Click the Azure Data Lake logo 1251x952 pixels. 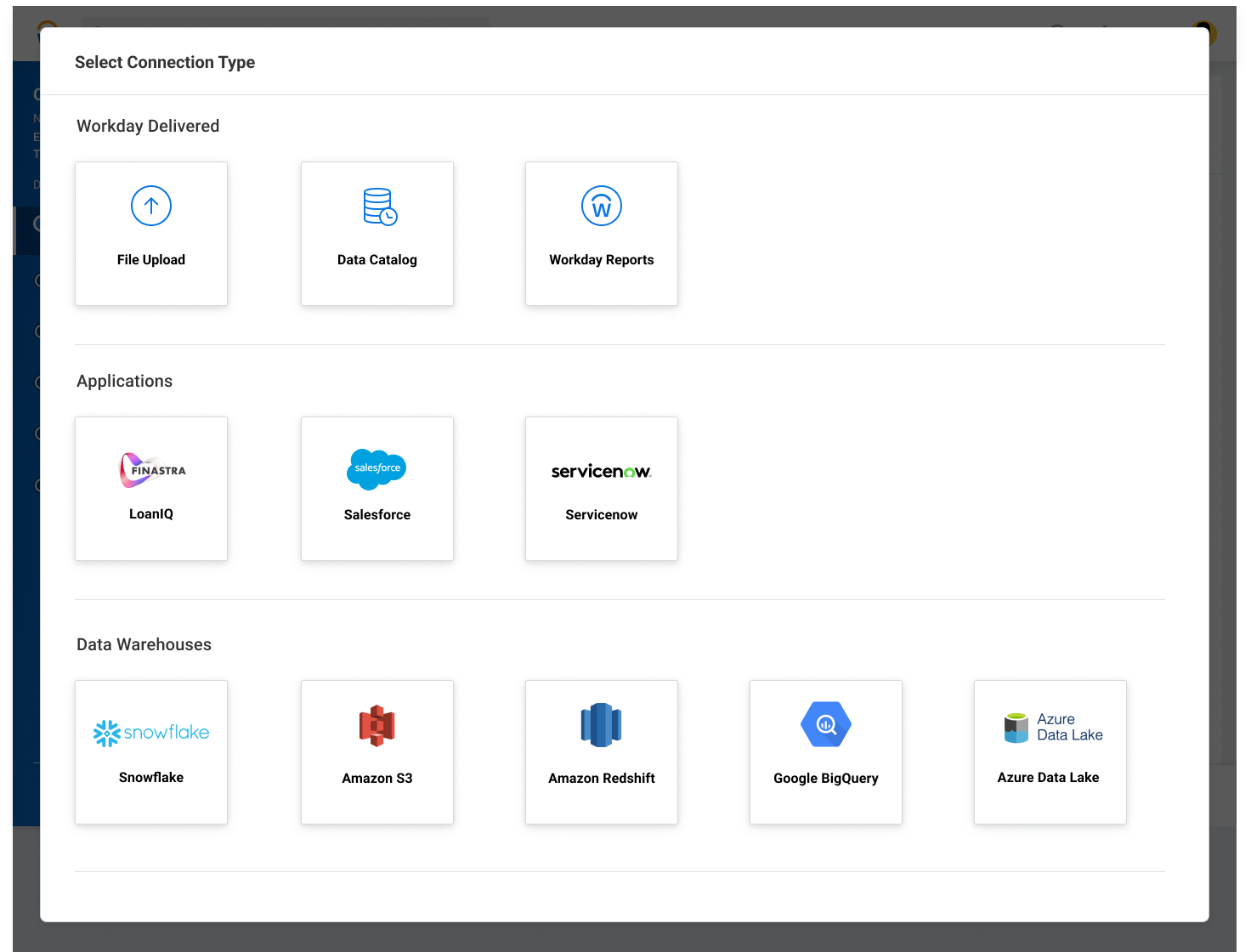(x=1054, y=728)
